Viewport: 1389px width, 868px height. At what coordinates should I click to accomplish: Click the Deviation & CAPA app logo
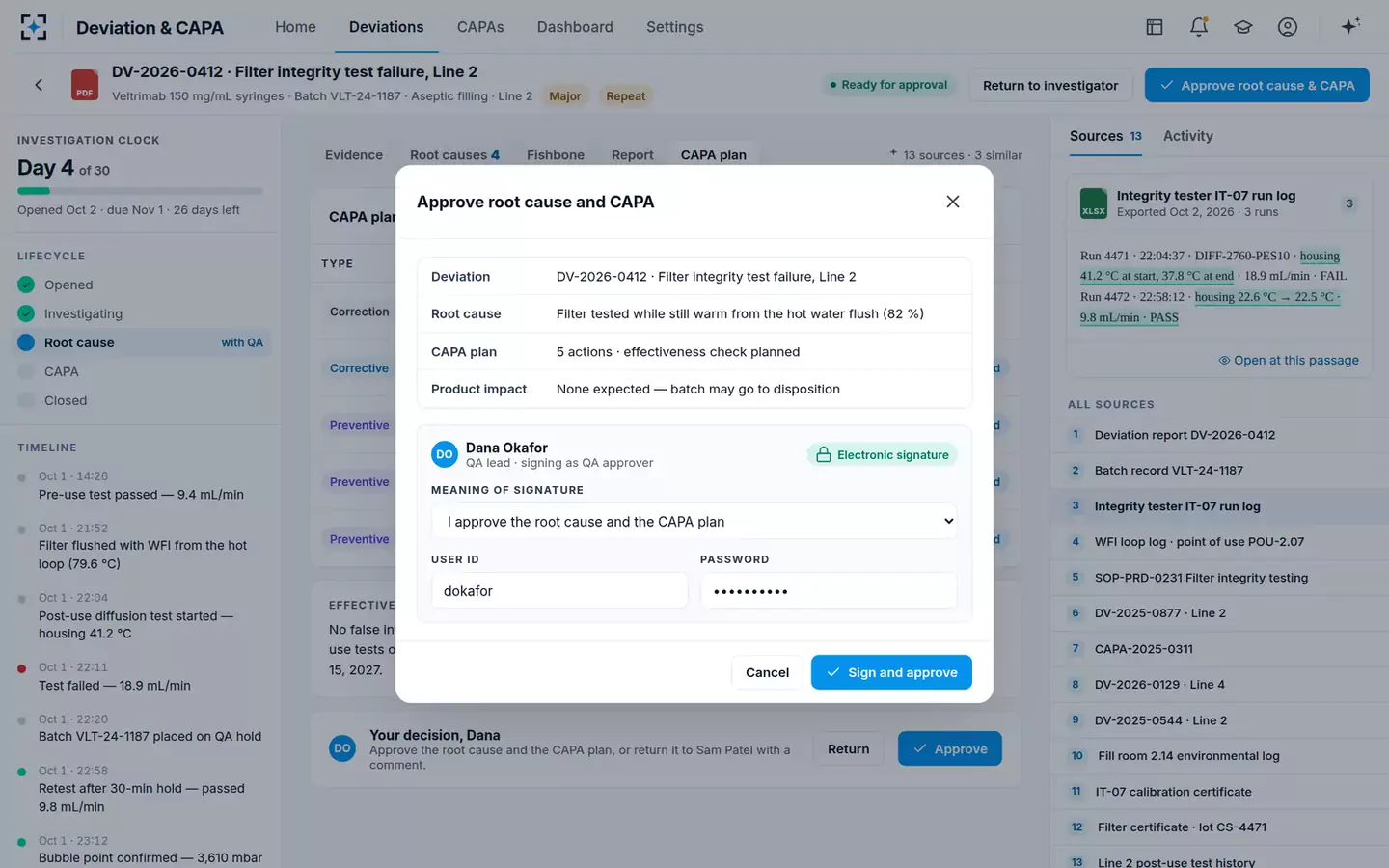click(x=34, y=27)
